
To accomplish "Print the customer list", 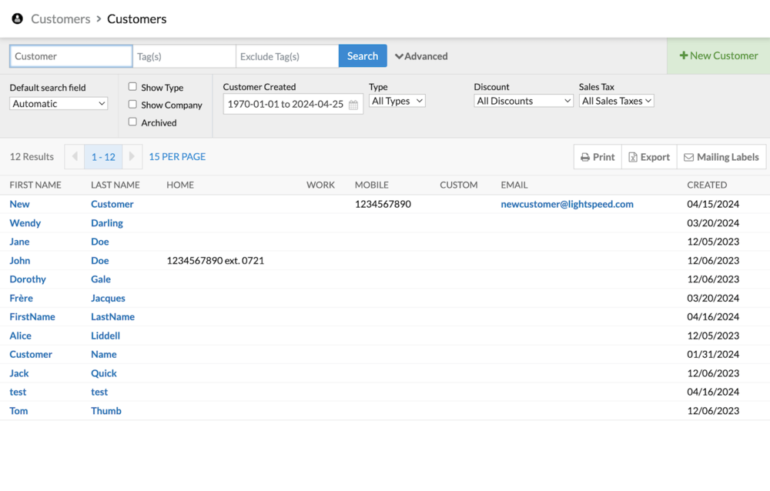I will click(597, 157).
